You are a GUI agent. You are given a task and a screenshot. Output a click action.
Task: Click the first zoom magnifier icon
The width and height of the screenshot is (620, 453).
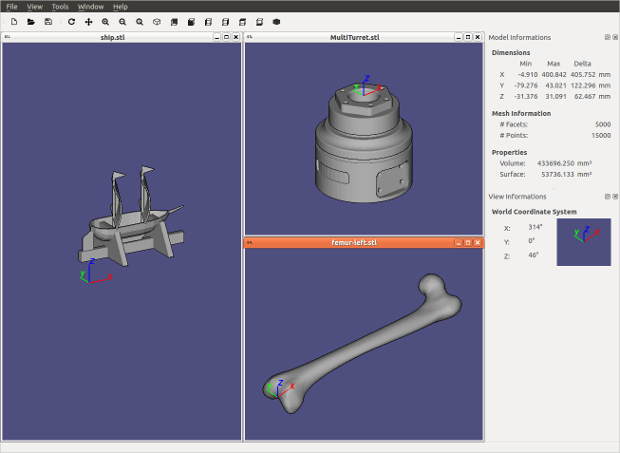coord(105,22)
